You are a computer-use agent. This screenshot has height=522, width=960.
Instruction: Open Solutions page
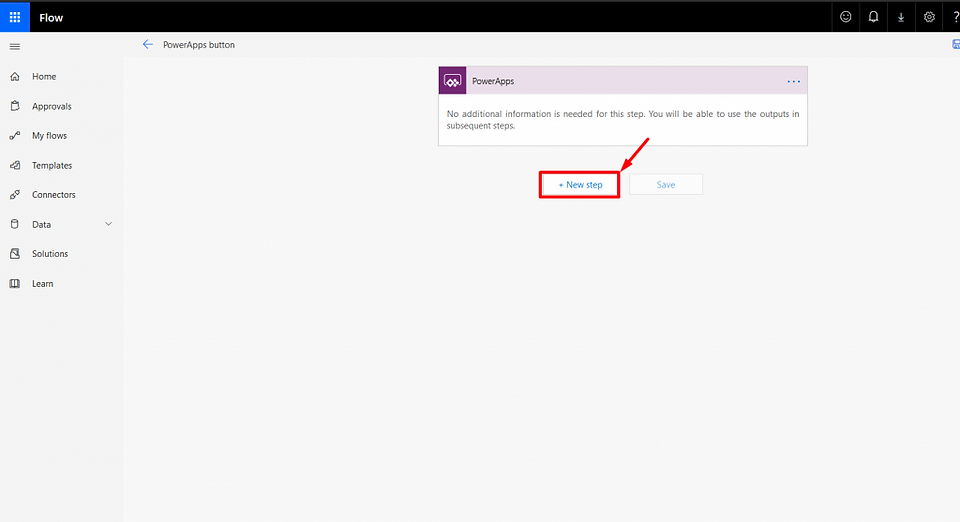50,253
